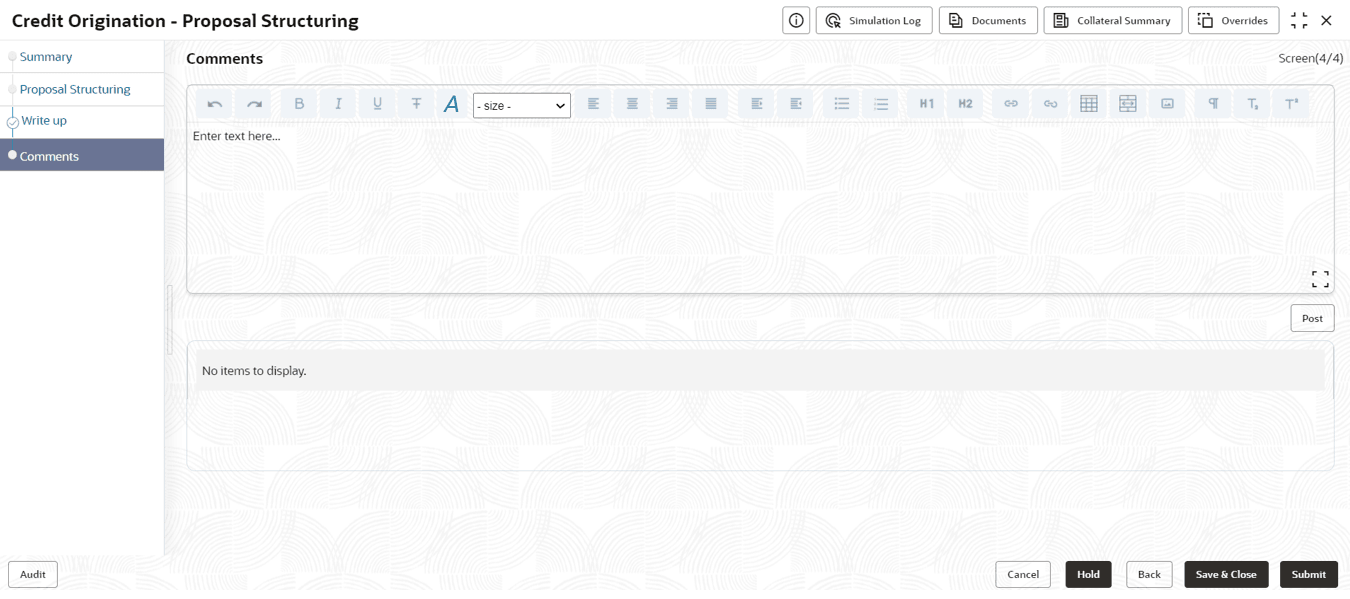Insert a numbered list
1350x599 pixels.
pyautogui.click(x=881, y=104)
